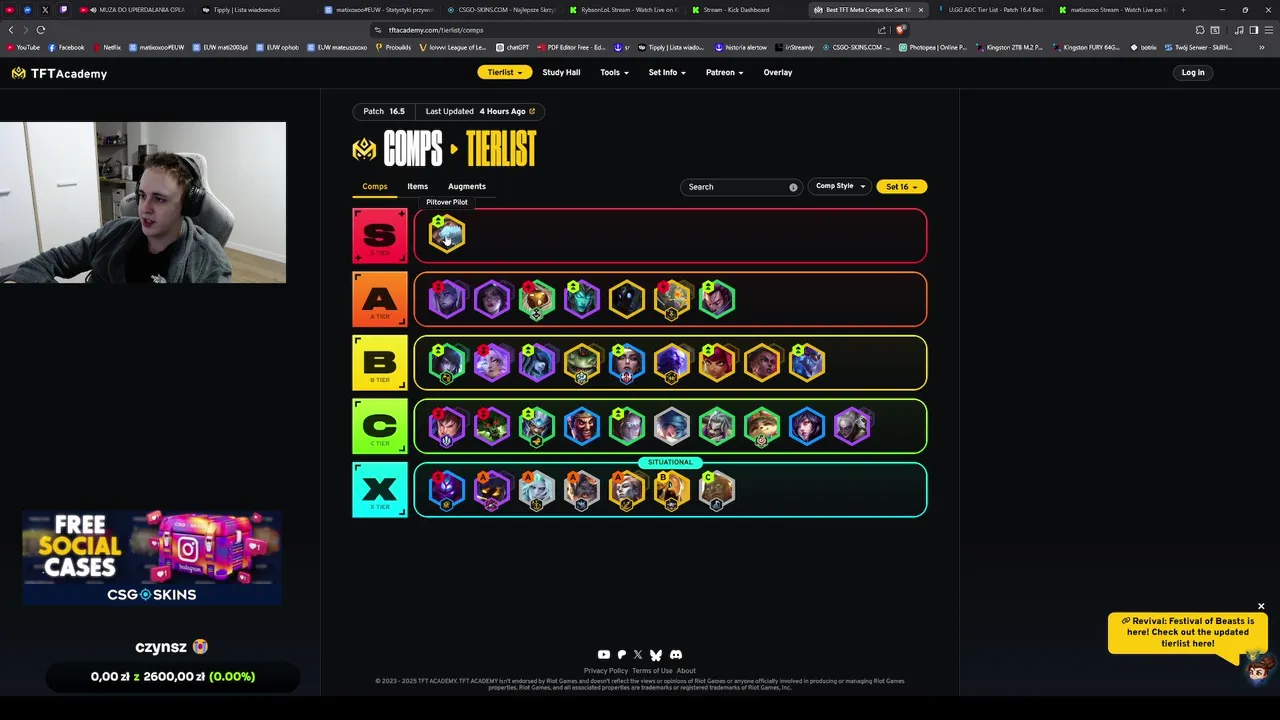Open the Terms of Use link
Screen dimensions: 1280x720
coord(652,671)
